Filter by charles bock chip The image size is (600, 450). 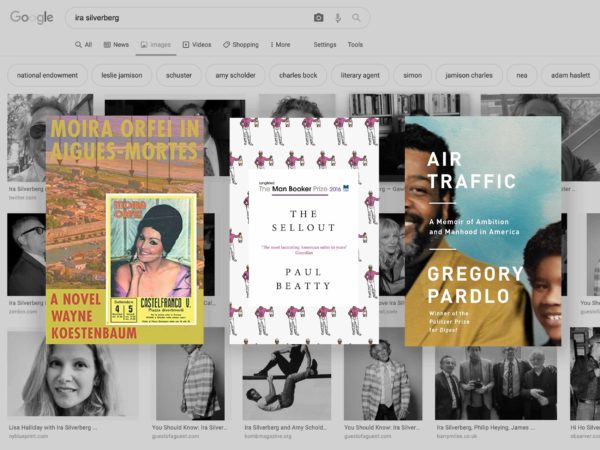pos(298,75)
